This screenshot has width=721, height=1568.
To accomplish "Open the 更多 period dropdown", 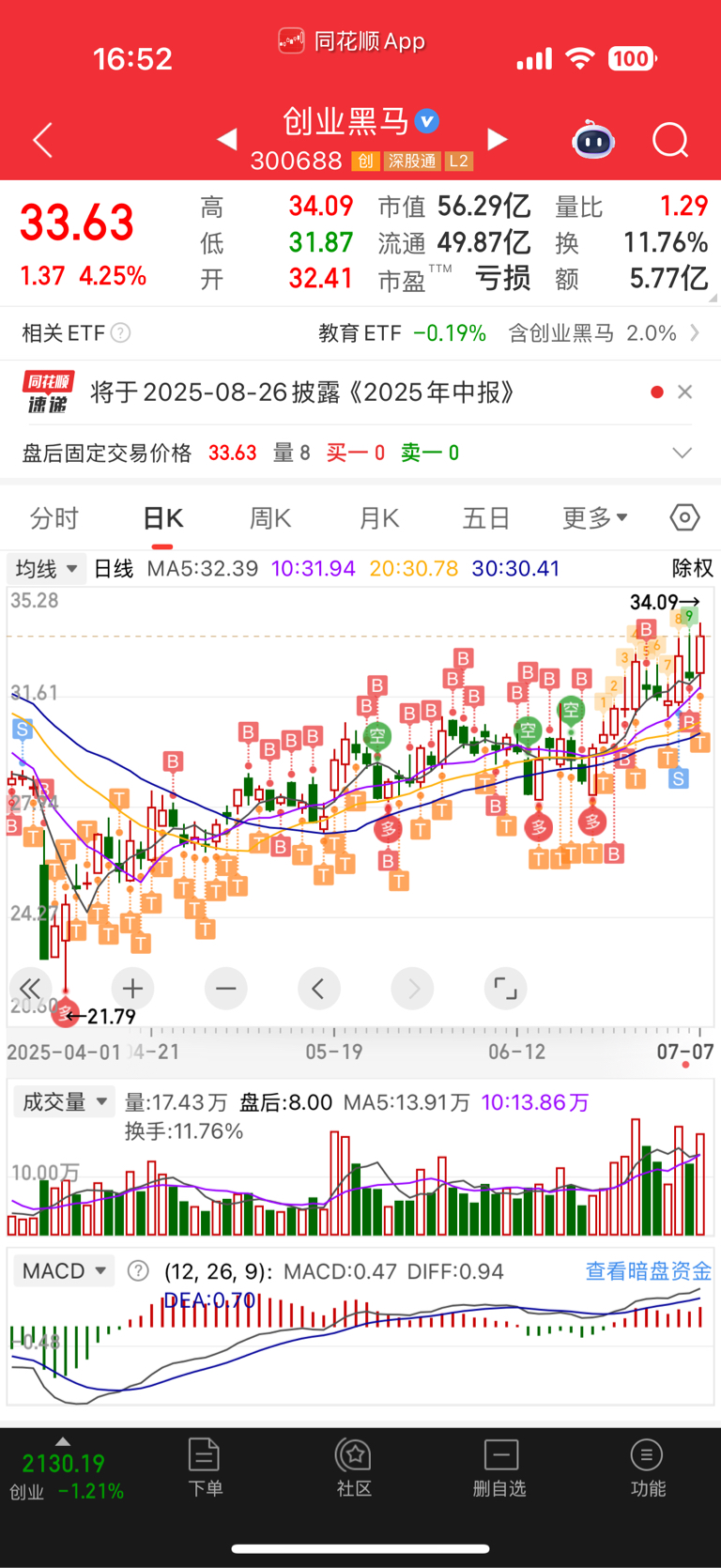I will pyautogui.click(x=595, y=517).
